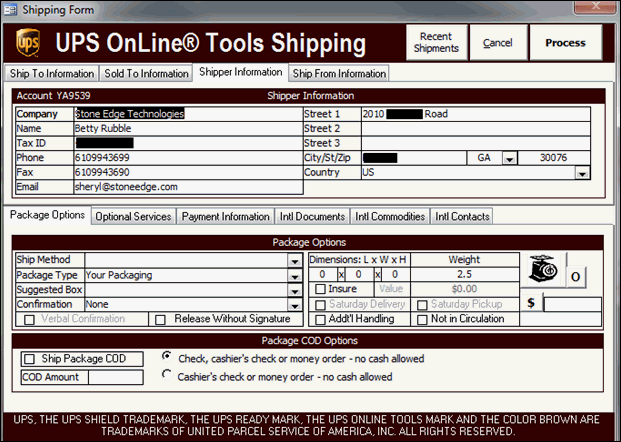Click the Cancel button
Viewport: 621px width, 442px height.
click(x=498, y=42)
